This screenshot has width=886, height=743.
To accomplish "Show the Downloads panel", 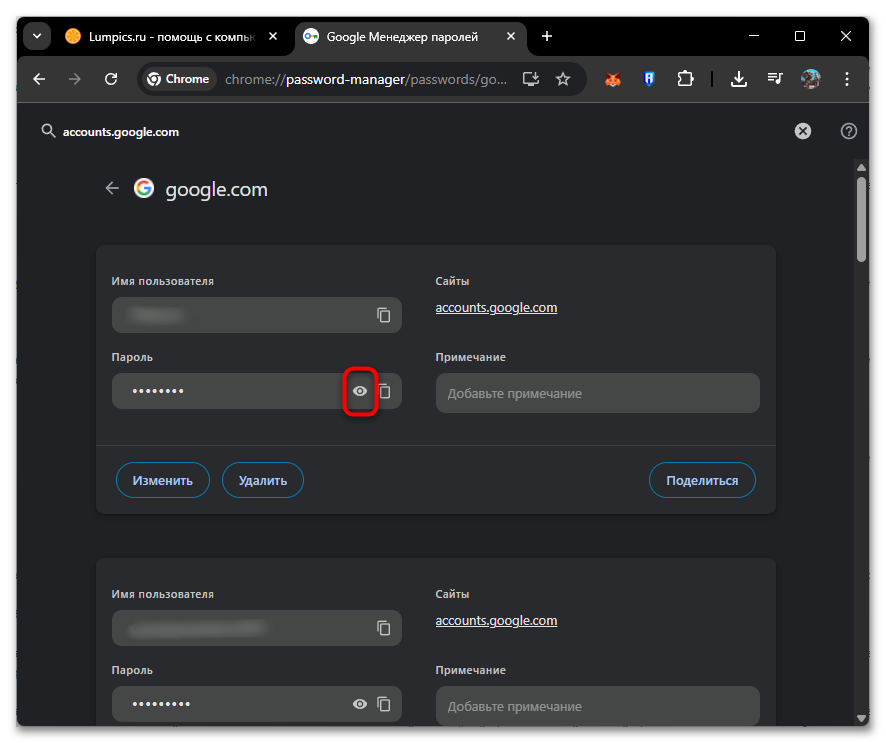I will [739, 79].
